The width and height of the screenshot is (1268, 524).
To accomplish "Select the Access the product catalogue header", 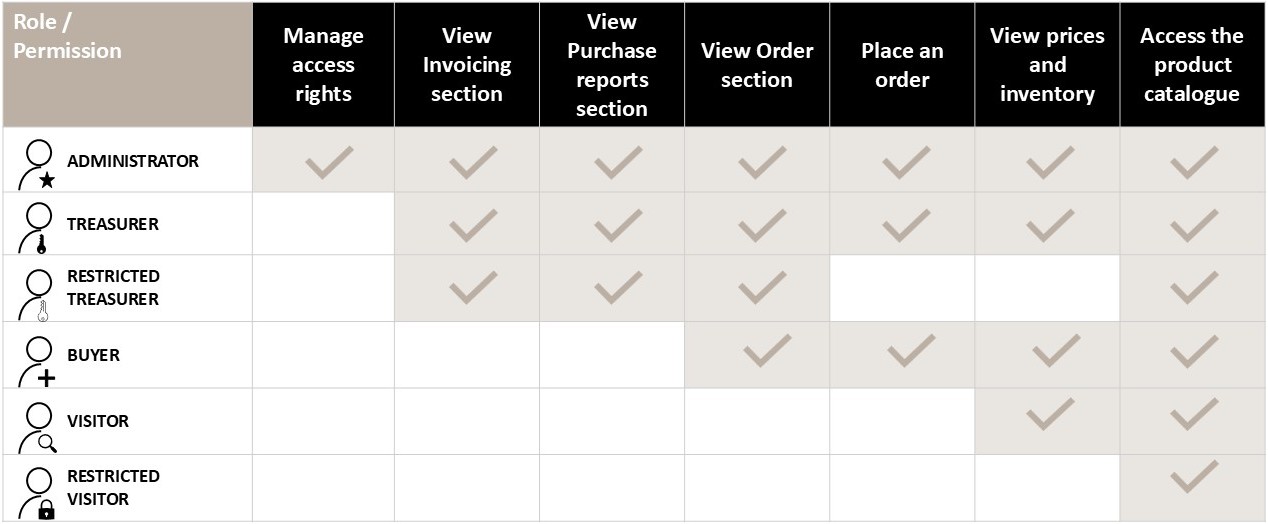I will (1192, 65).
